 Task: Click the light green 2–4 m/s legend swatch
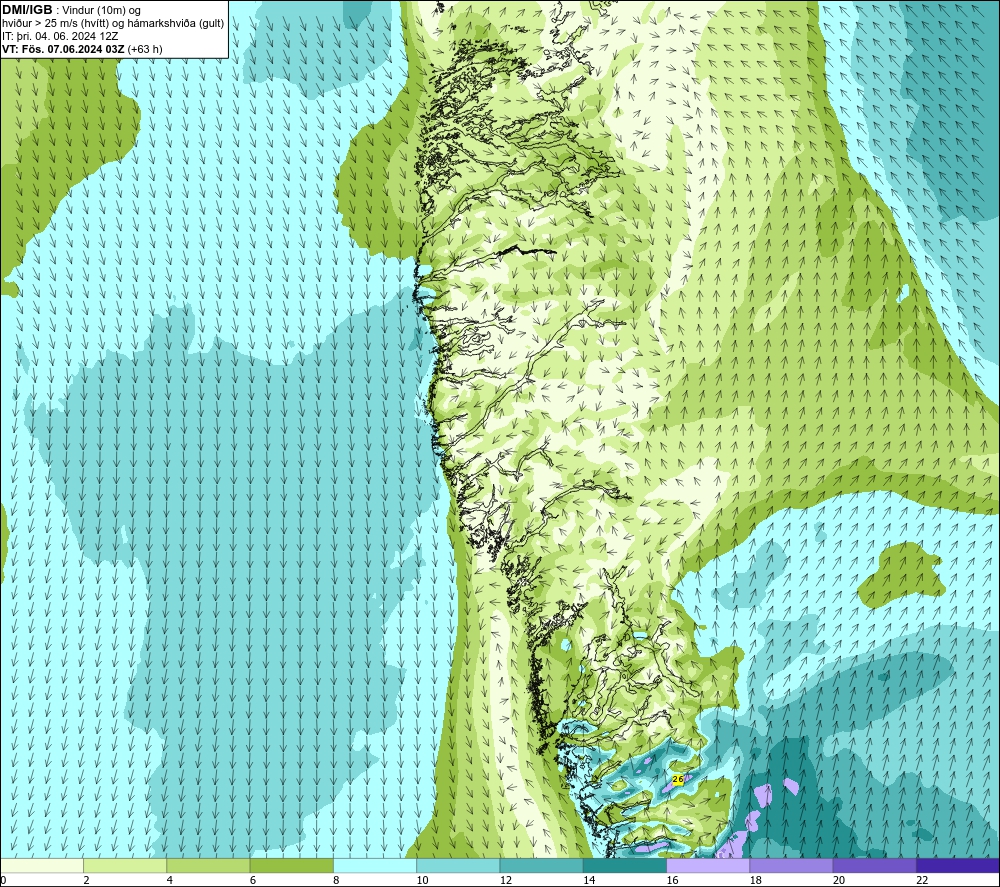[125, 865]
